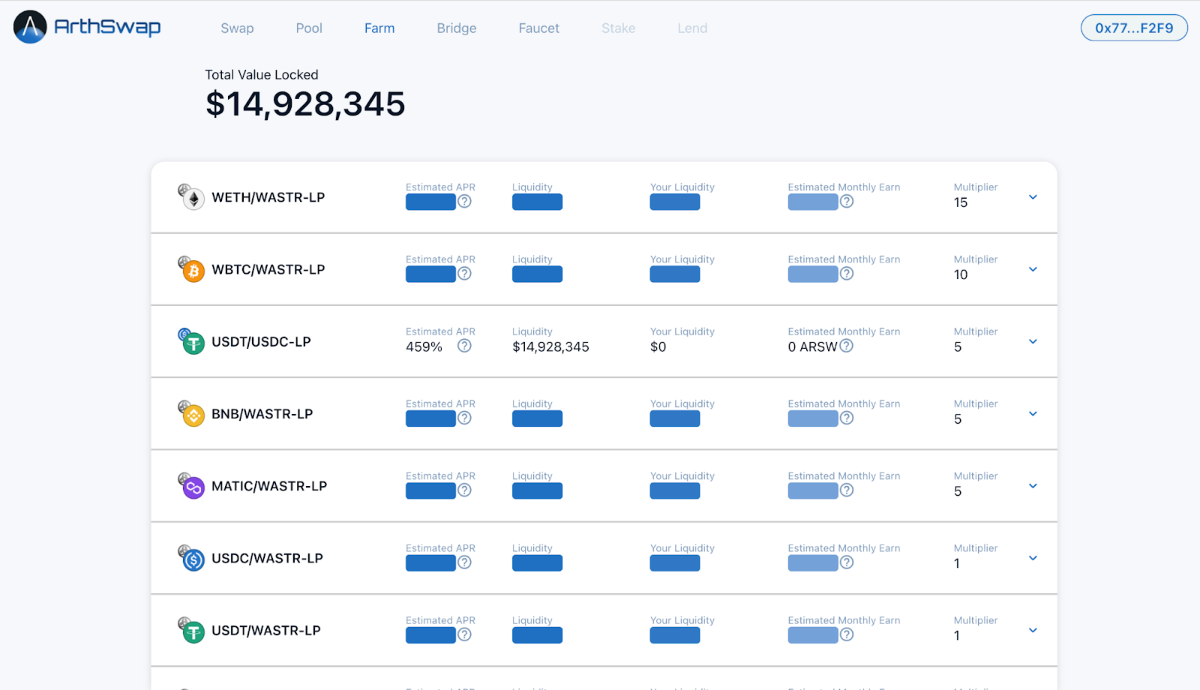1200x690 pixels.
Task: Expand the WETH/WASTR-LP farm row
Action: point(1033,197)
